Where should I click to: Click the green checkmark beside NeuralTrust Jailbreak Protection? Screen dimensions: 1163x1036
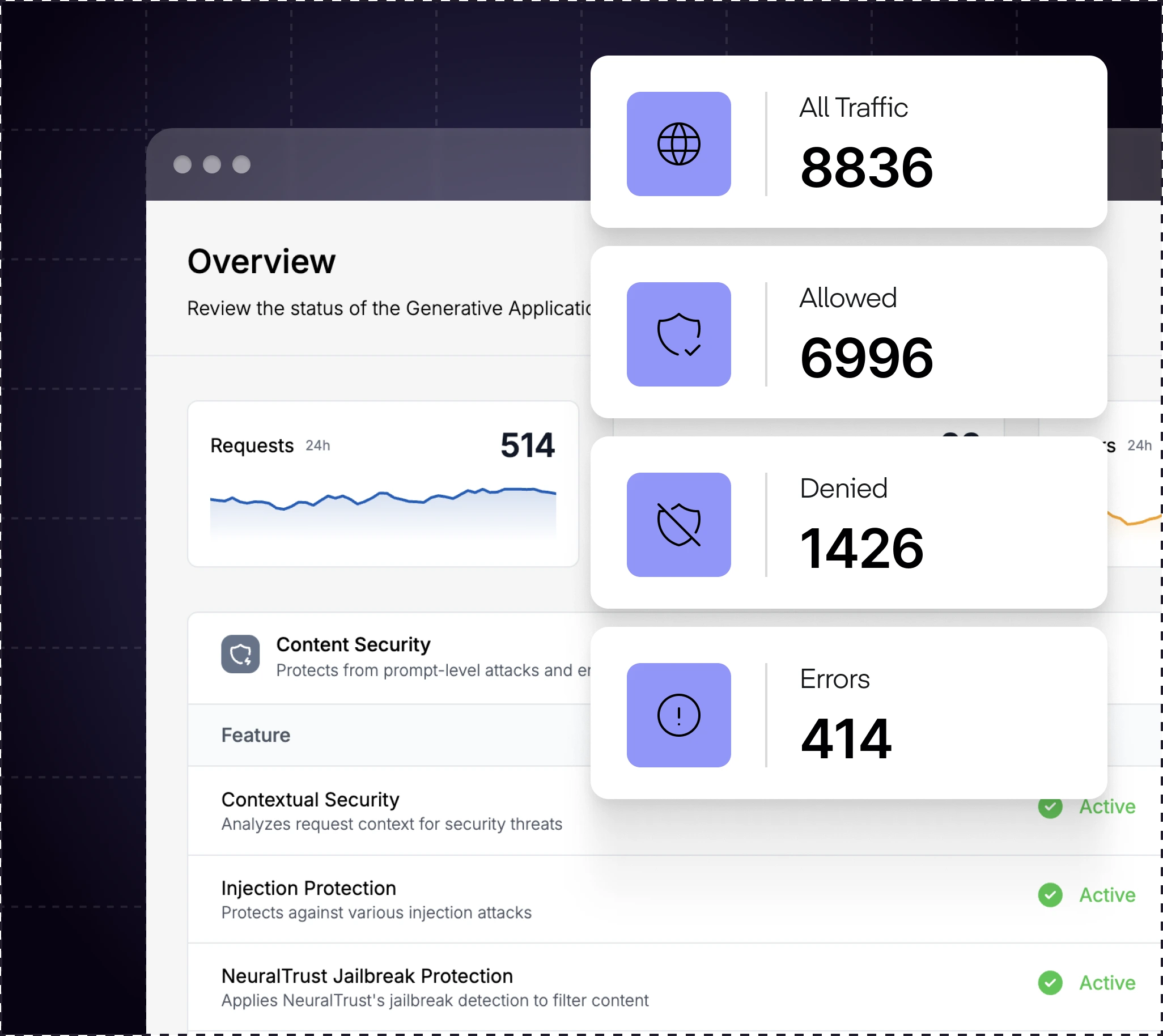click(x=1050, y=983)
